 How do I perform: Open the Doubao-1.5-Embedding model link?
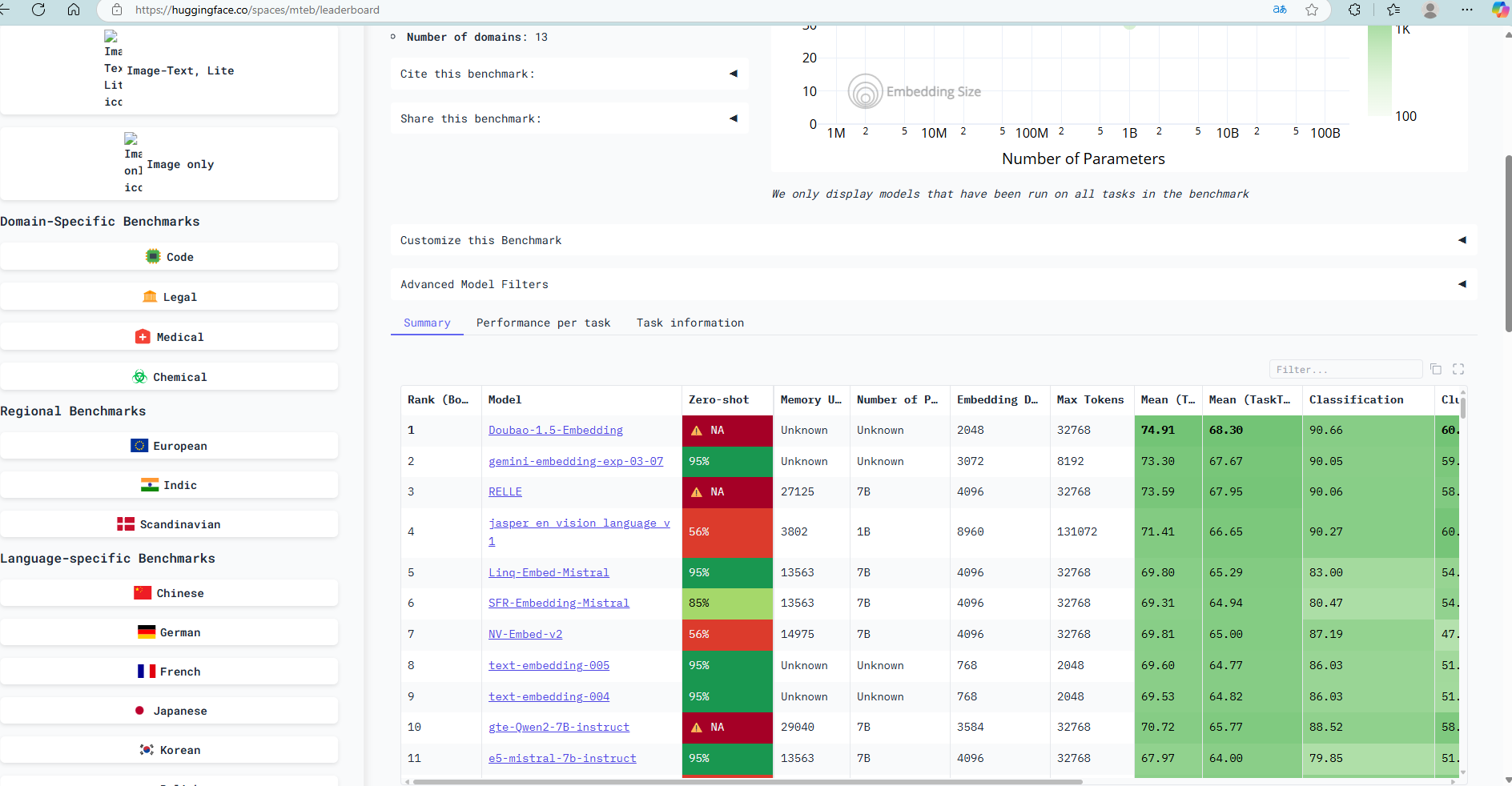coord(556,430)
